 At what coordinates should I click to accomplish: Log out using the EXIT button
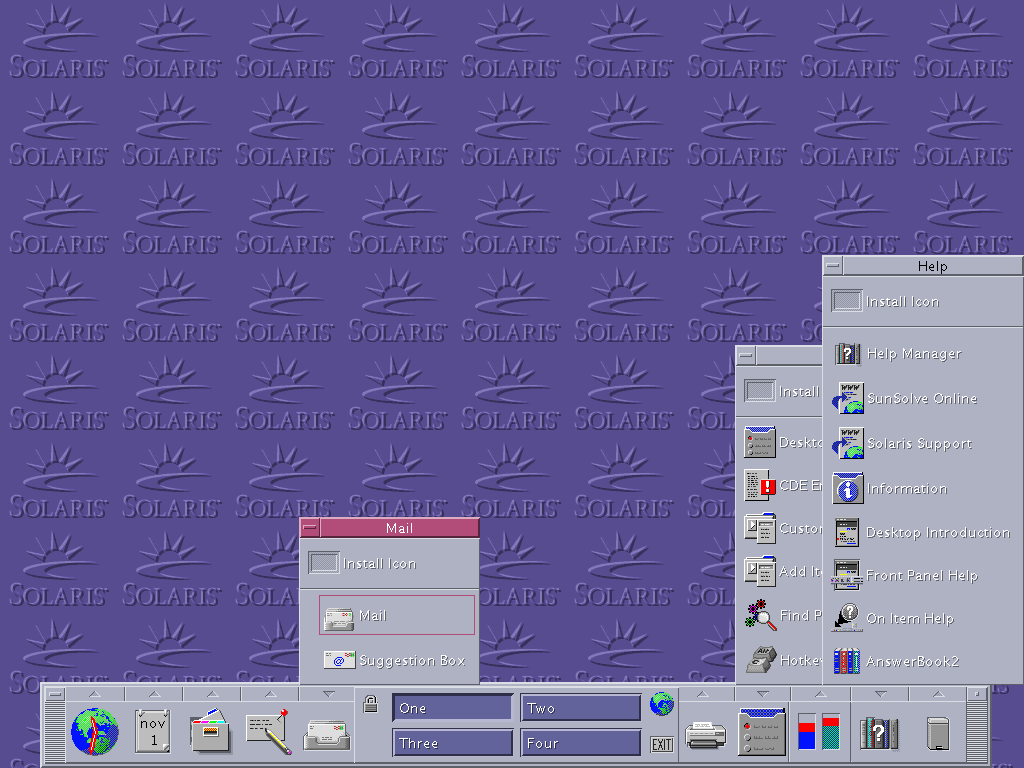tap(662, 744)
